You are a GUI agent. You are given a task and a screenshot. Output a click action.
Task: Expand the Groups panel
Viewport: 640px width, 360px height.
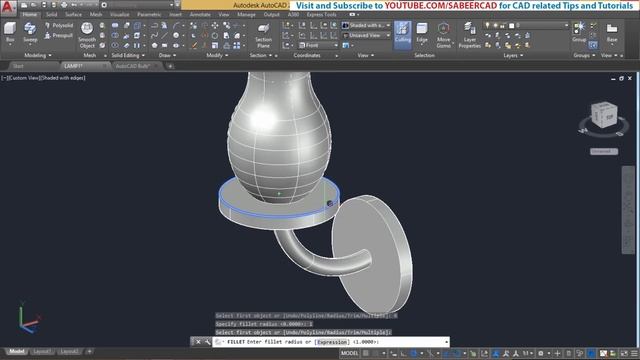coord(584,55)
